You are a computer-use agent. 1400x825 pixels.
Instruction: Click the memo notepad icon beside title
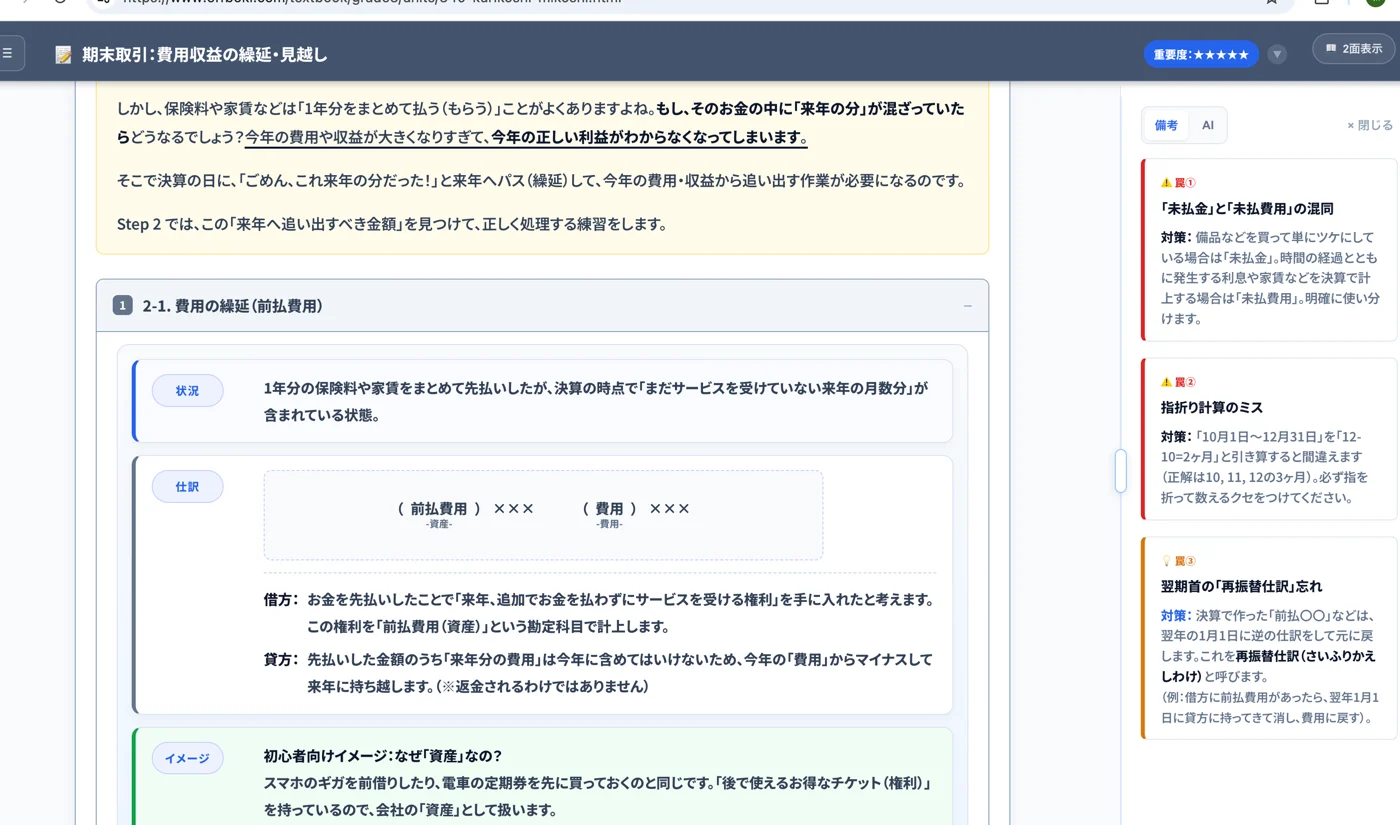click(x=64, y=54)
